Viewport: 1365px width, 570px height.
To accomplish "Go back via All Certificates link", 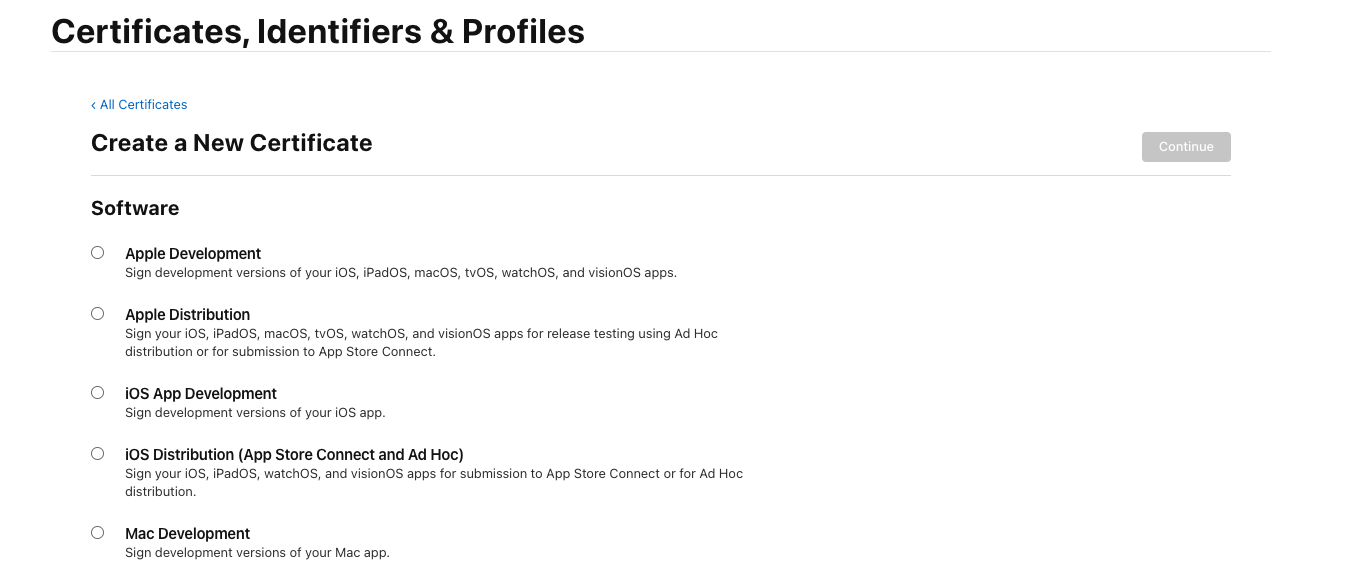I will click(143, 105).
